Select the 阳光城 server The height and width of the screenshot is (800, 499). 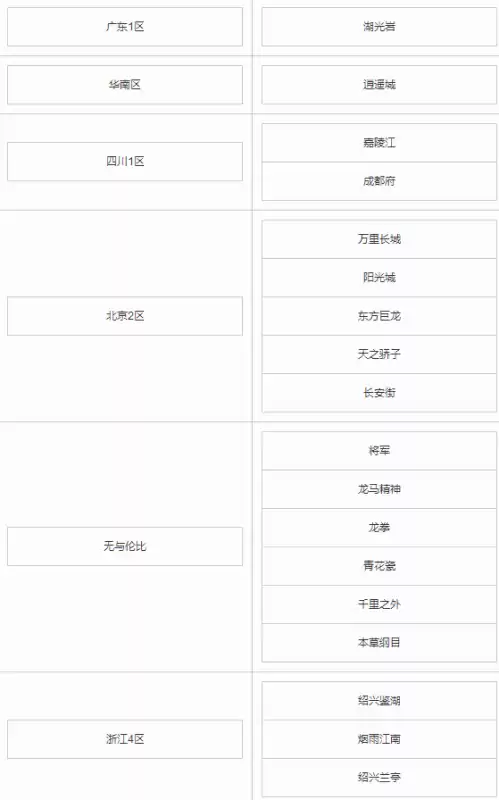pyautogui.click(x=379, y=278)
